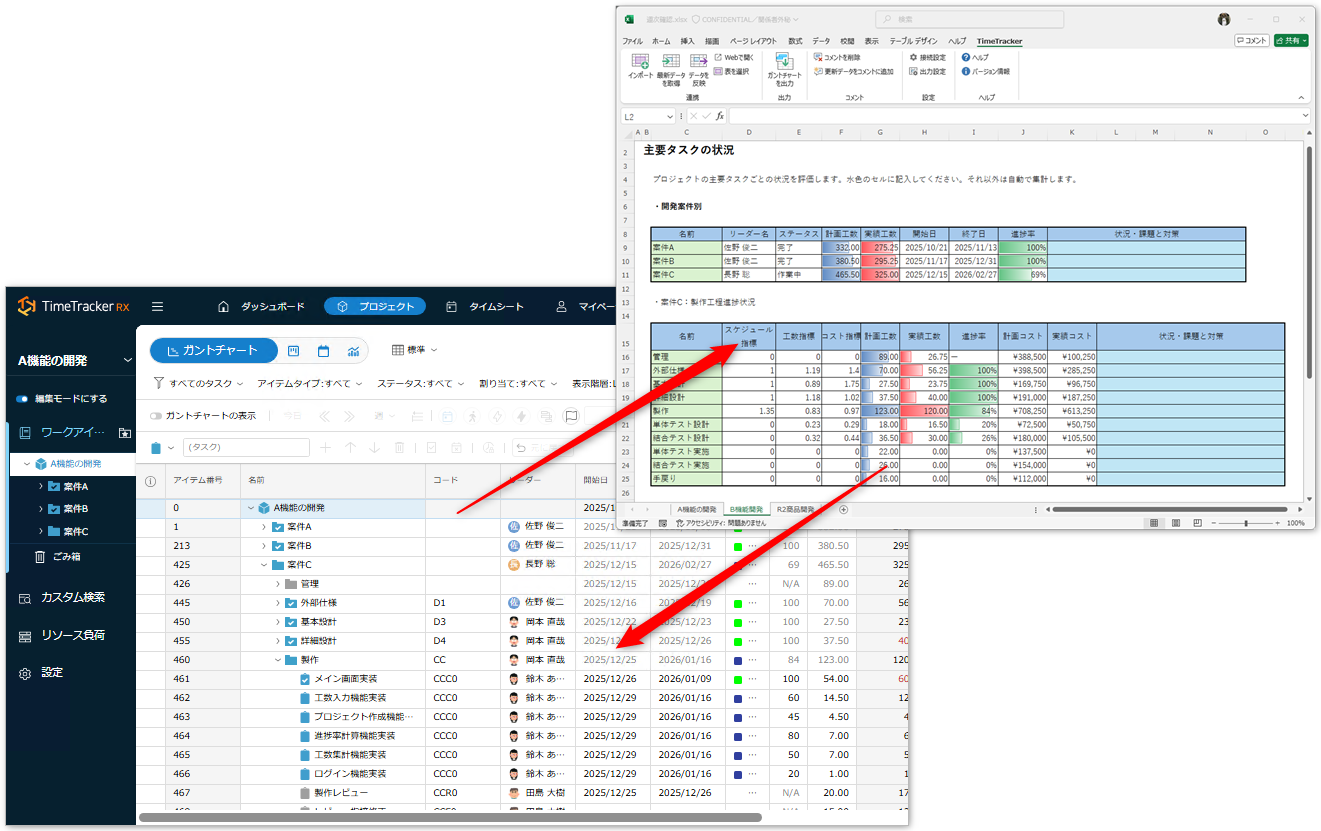Click the データを反映 ribbon icon

tap(698, 65)
